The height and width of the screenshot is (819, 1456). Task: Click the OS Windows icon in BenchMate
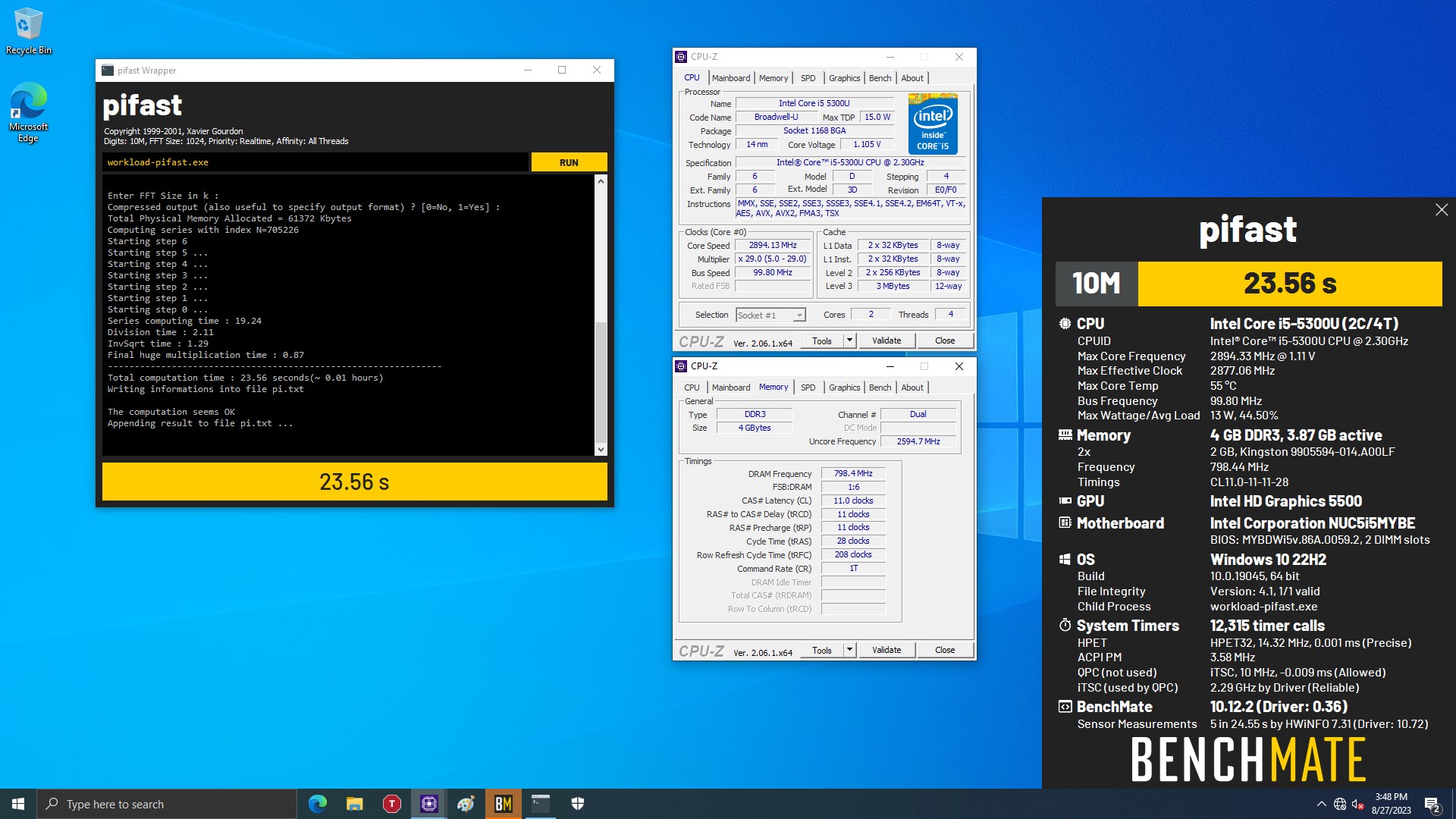[x=1065, y=560]
